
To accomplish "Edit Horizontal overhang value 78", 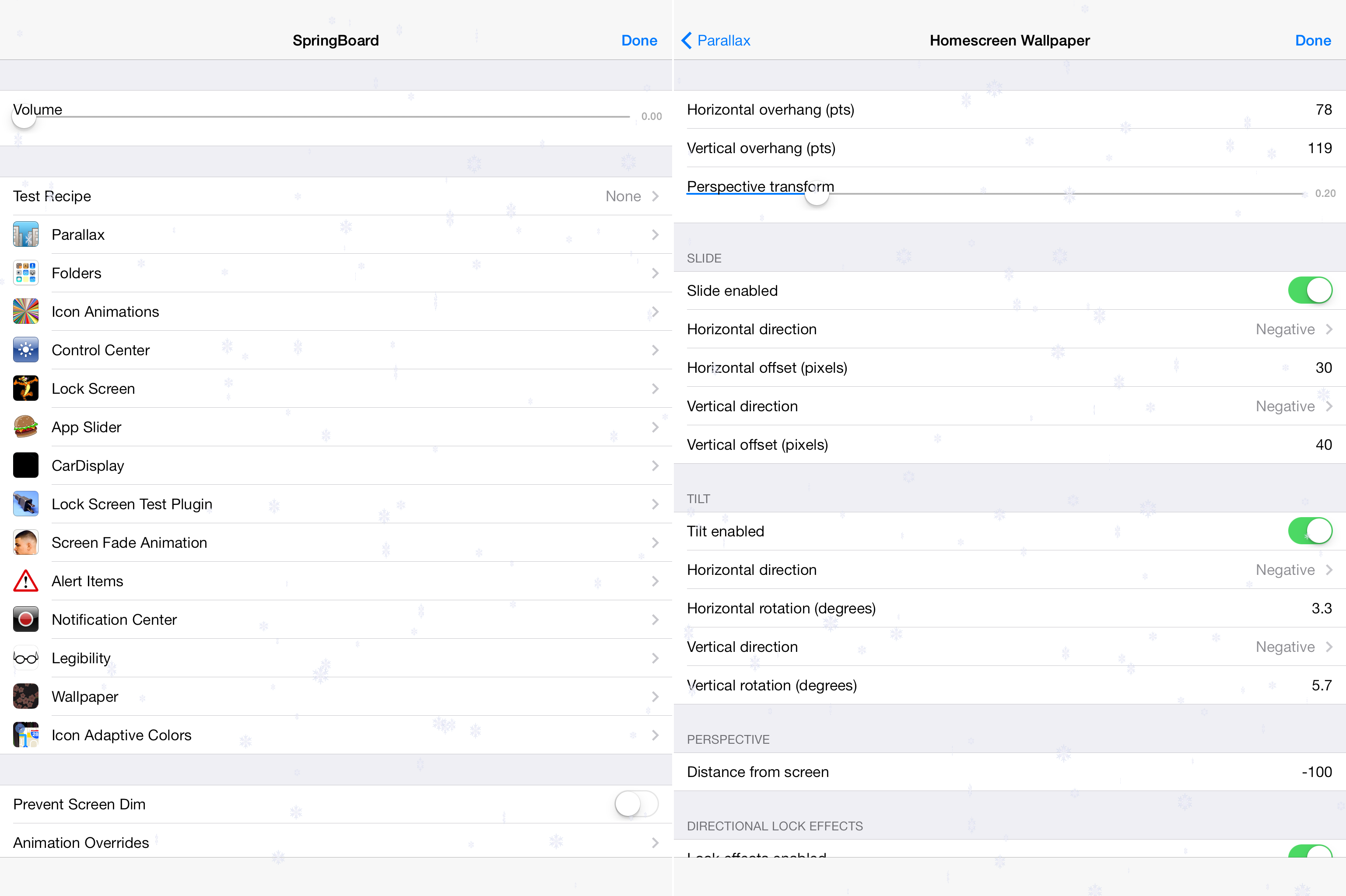I will coord(1324,109).
